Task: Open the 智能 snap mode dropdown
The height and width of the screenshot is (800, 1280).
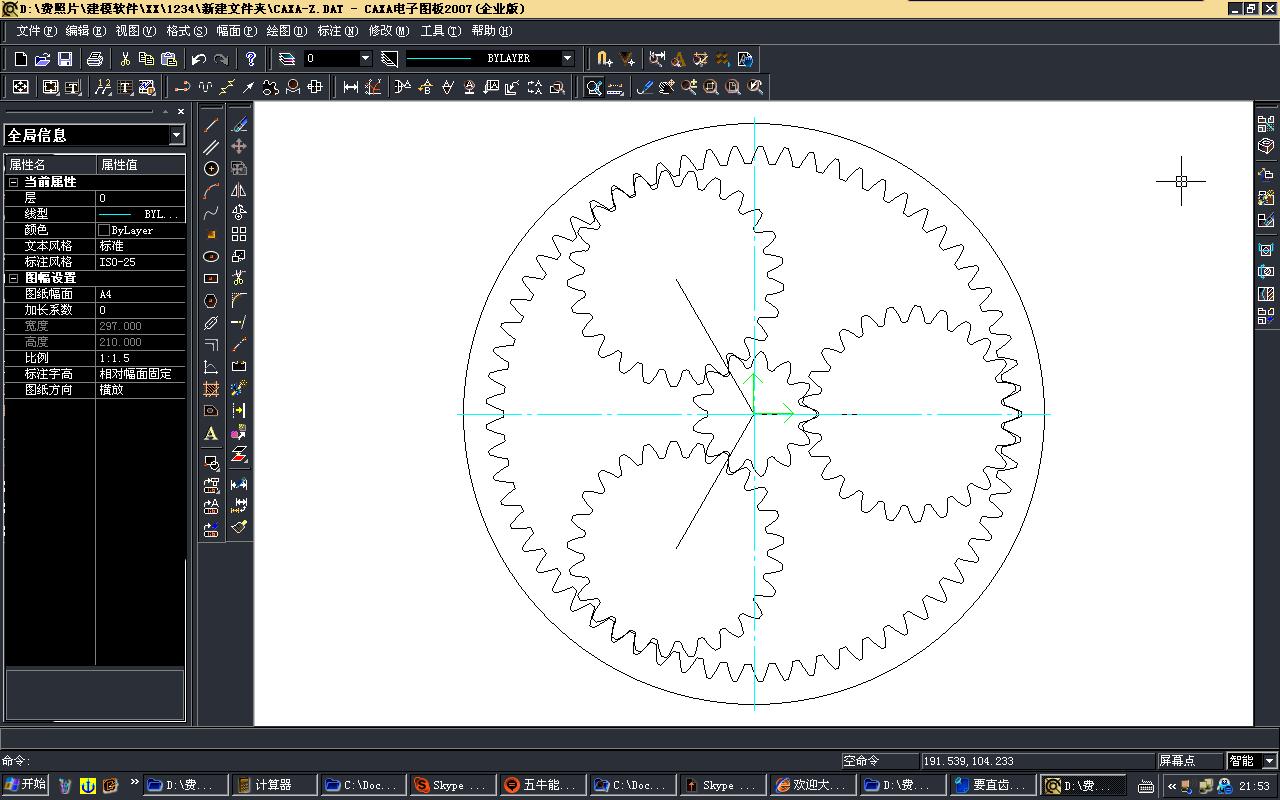Action: (x=1270, y=761)
